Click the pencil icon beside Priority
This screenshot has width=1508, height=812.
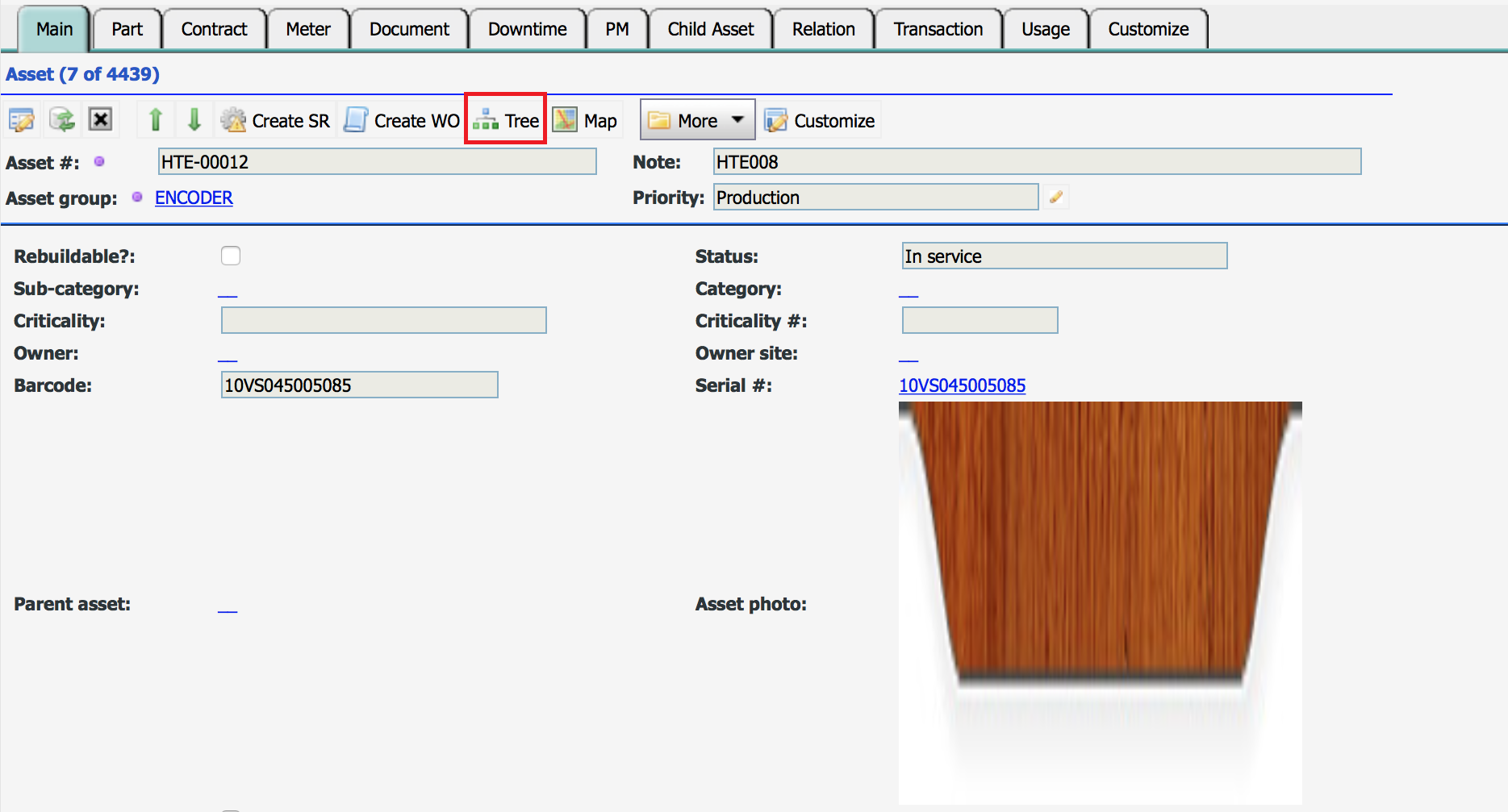click(x=1055, y=198)
